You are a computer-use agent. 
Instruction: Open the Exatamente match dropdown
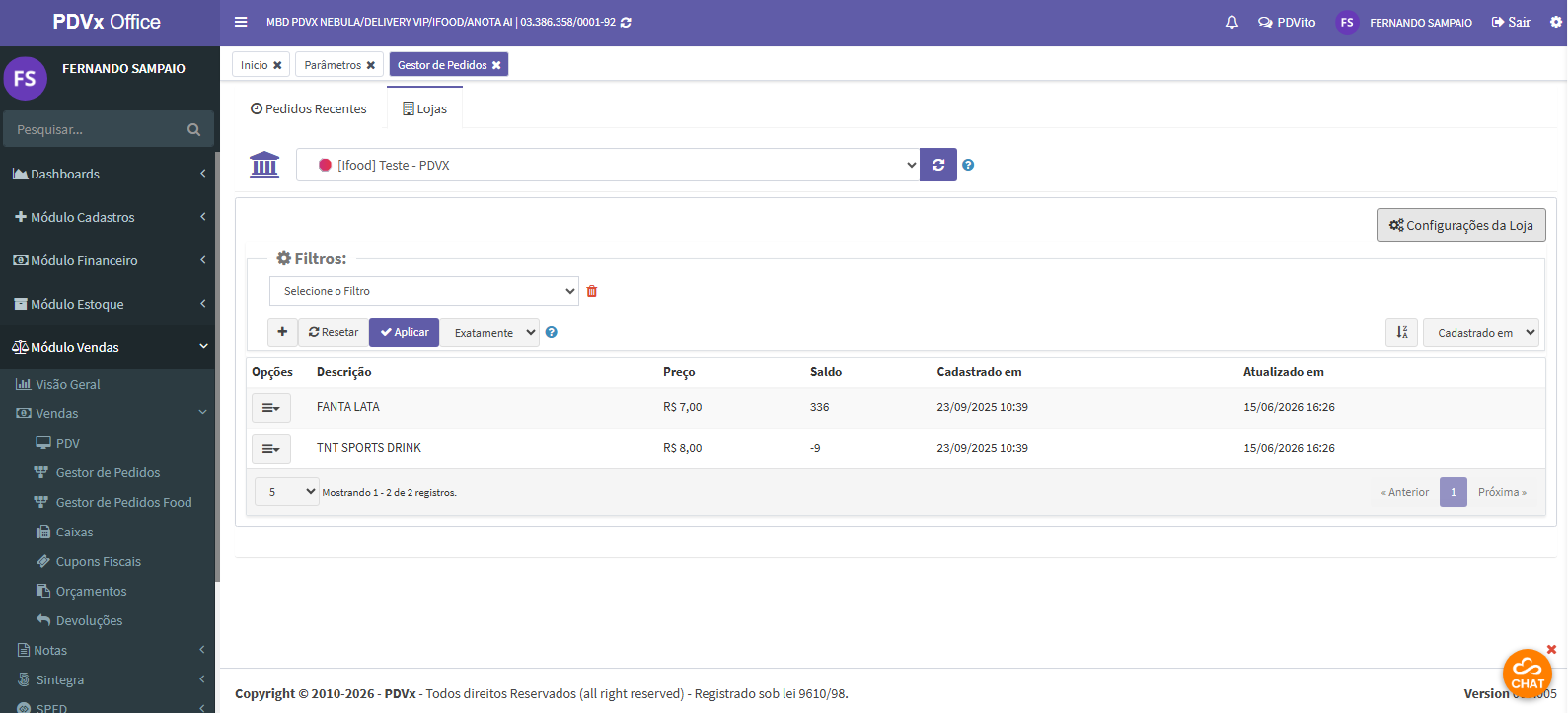(x=489, y=332)
